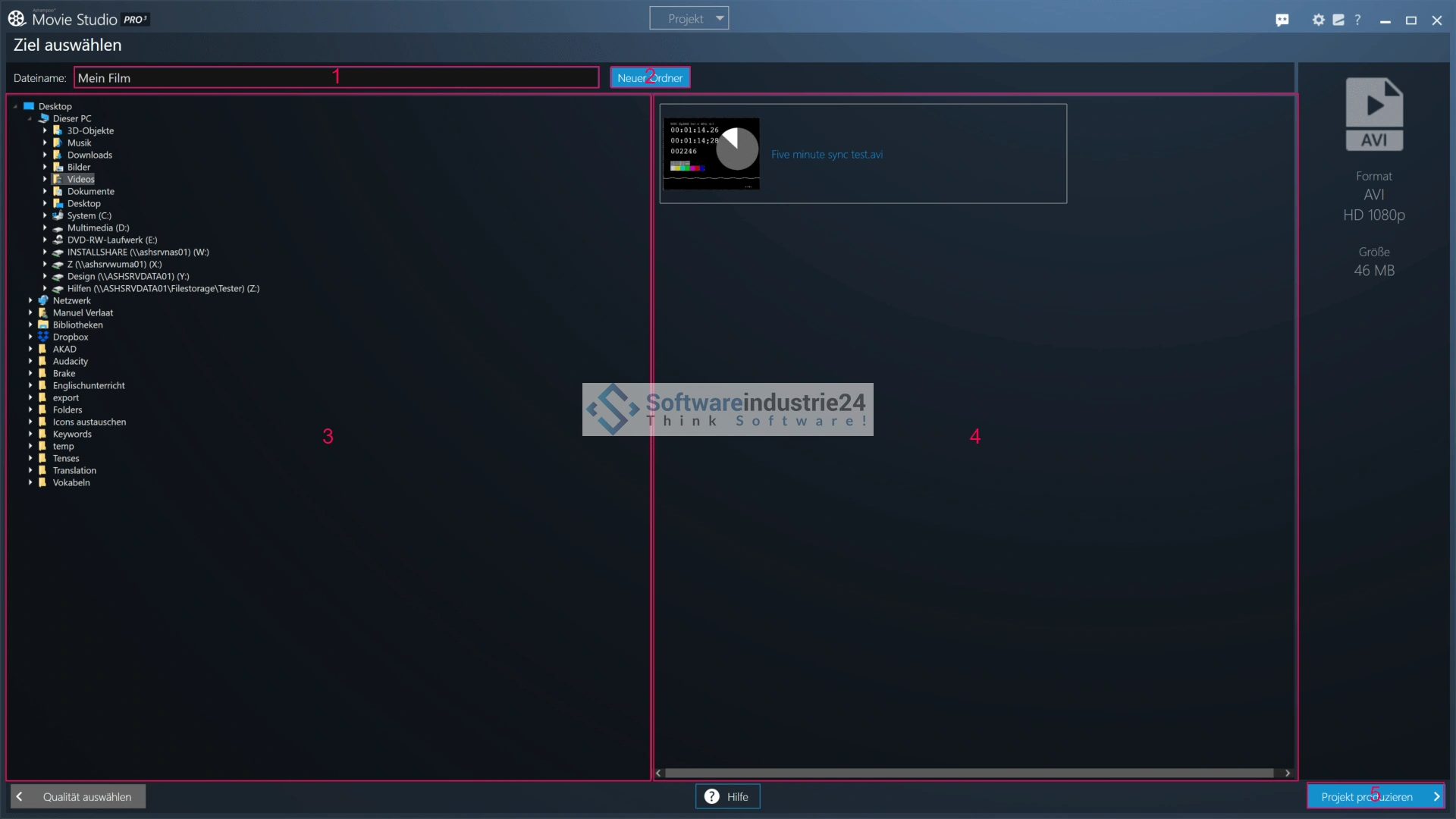
Task: Click the skin/theme icon beside the gear
Action: click(1338, 20)
